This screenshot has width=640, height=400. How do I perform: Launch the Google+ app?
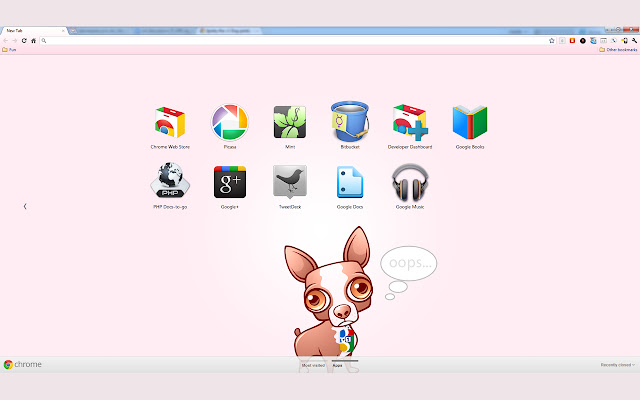point(230,182)
